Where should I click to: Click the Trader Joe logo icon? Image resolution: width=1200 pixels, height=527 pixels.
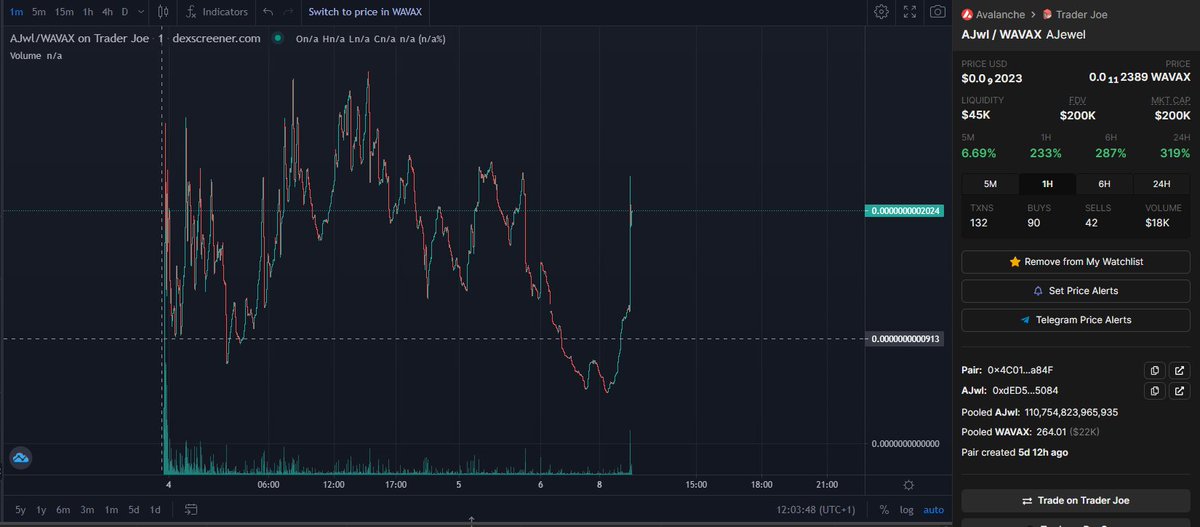click(1048, 14)
